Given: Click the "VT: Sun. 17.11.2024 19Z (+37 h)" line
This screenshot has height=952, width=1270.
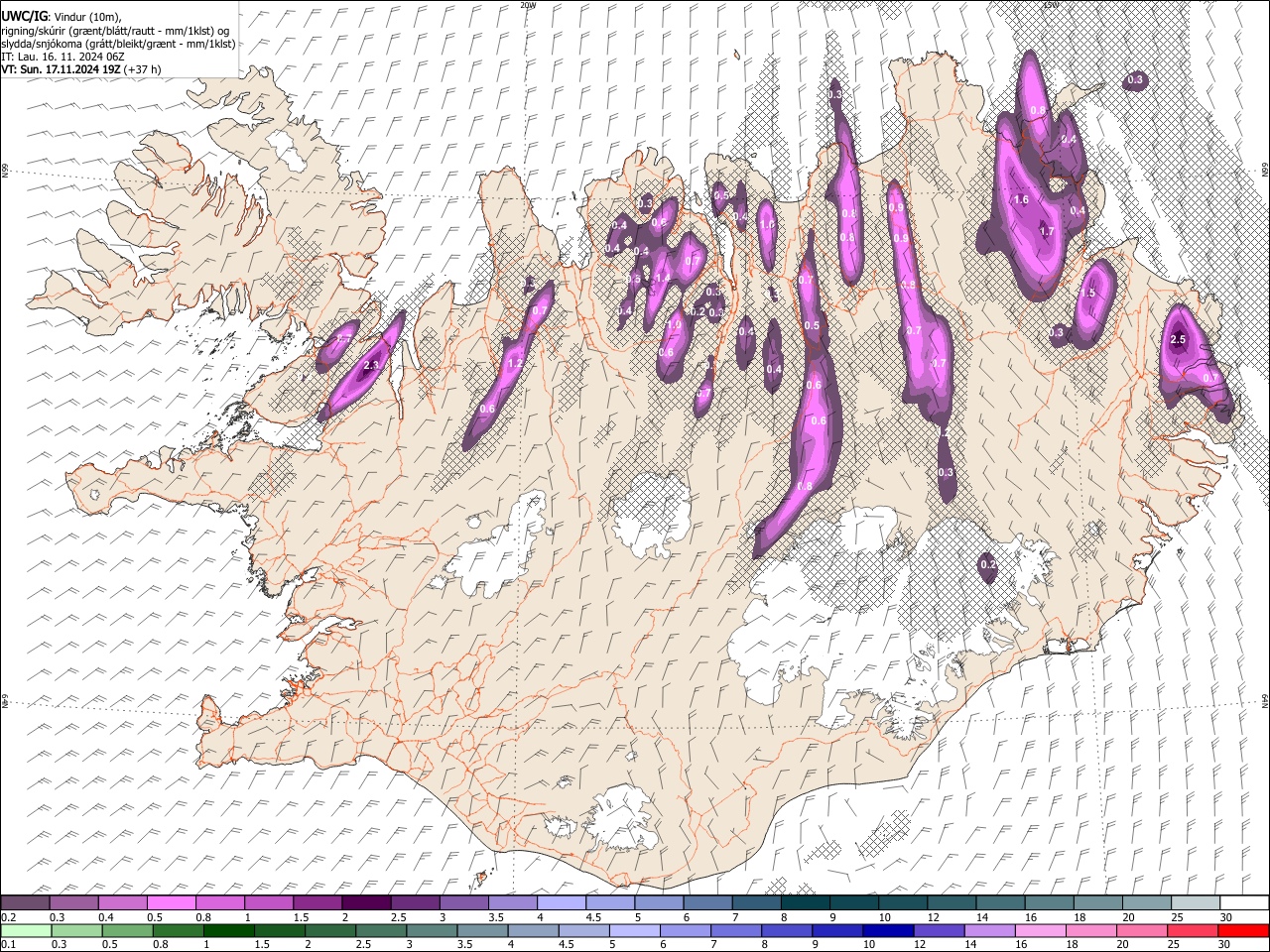Looking at the screenshot, I should 81,69.
